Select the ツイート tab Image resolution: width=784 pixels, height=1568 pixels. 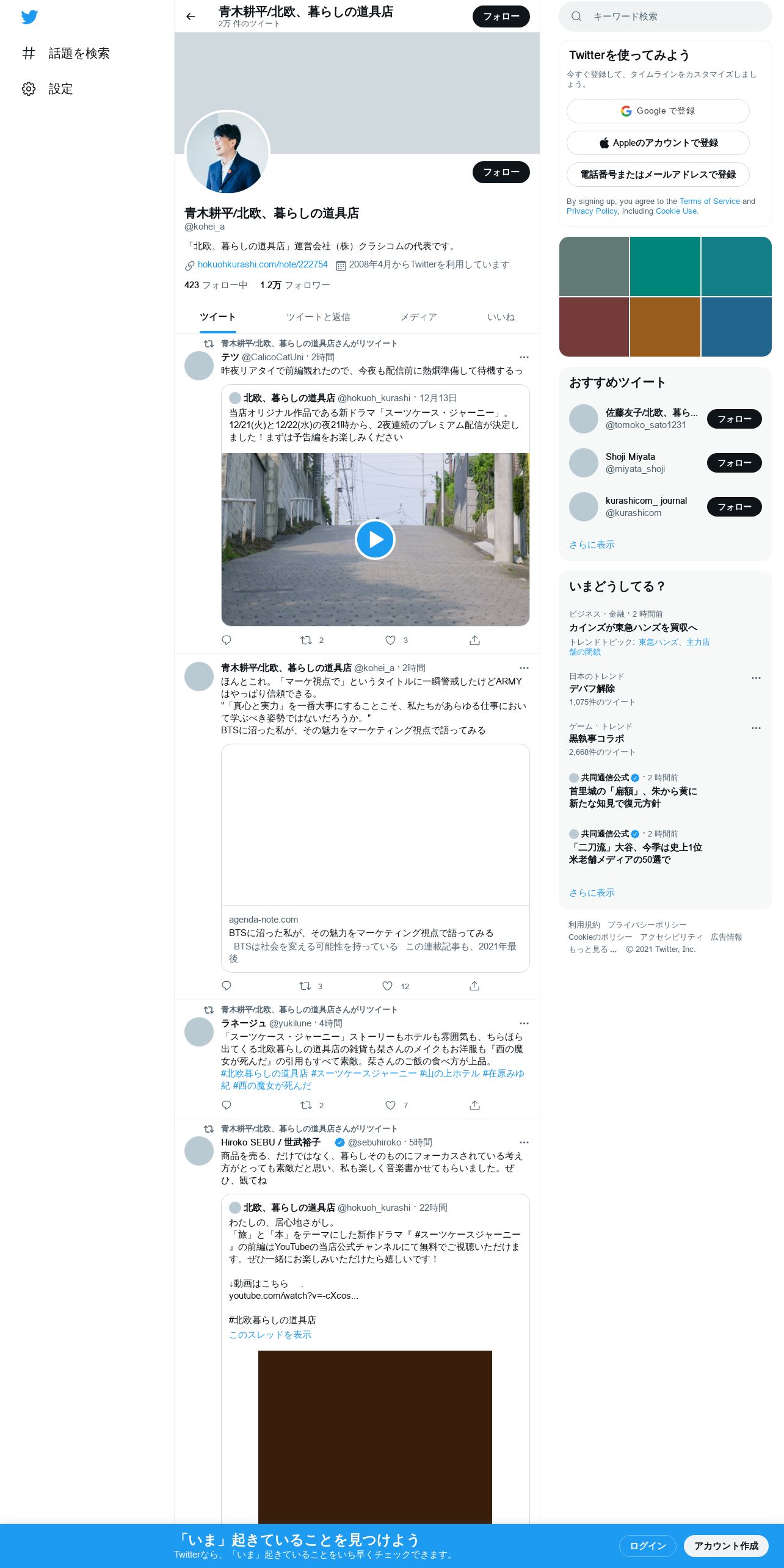click(x=218, y=317)
